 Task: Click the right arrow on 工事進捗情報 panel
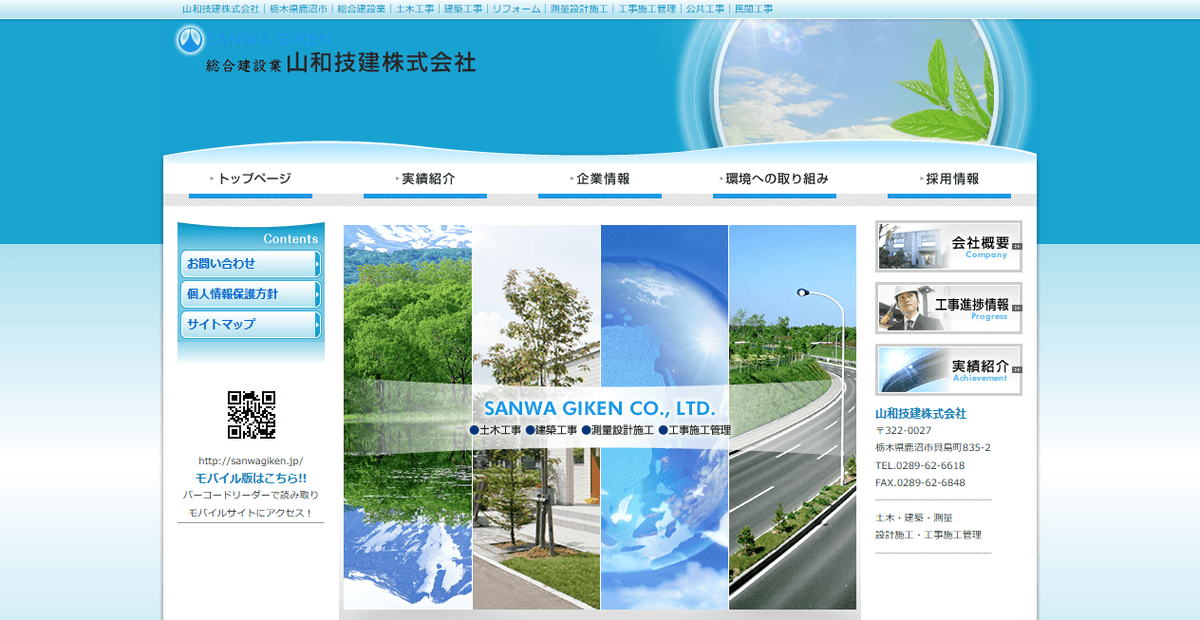tap(1016, 308)
